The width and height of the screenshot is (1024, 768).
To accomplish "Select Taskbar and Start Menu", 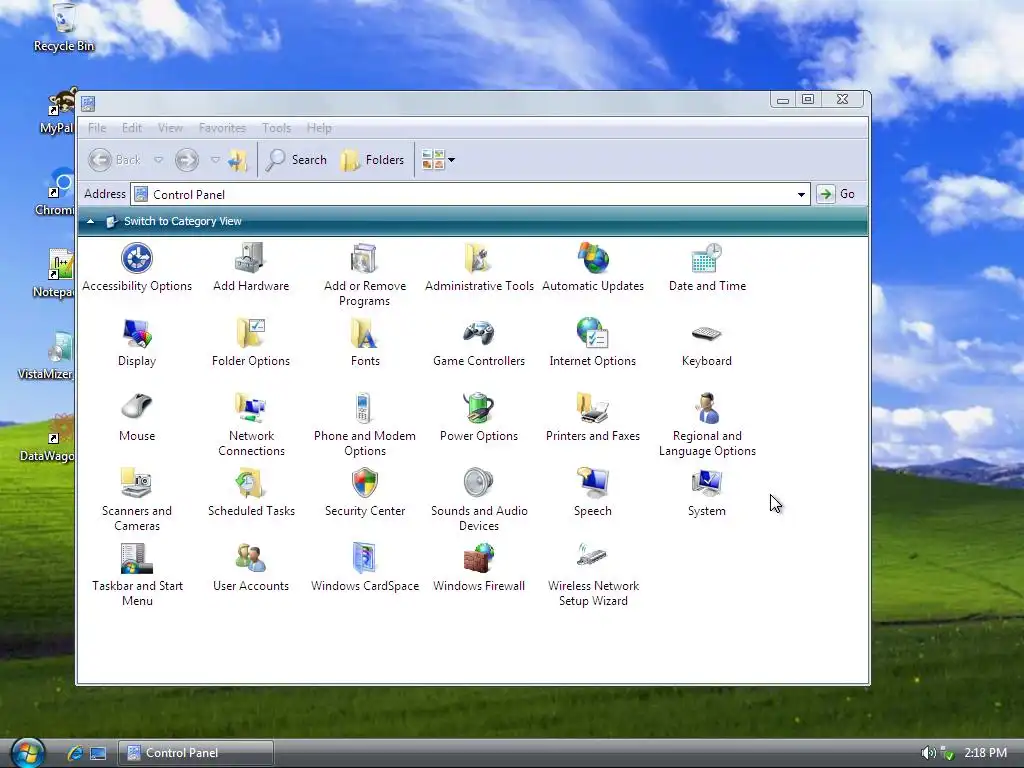I will [x=136, y=575].
